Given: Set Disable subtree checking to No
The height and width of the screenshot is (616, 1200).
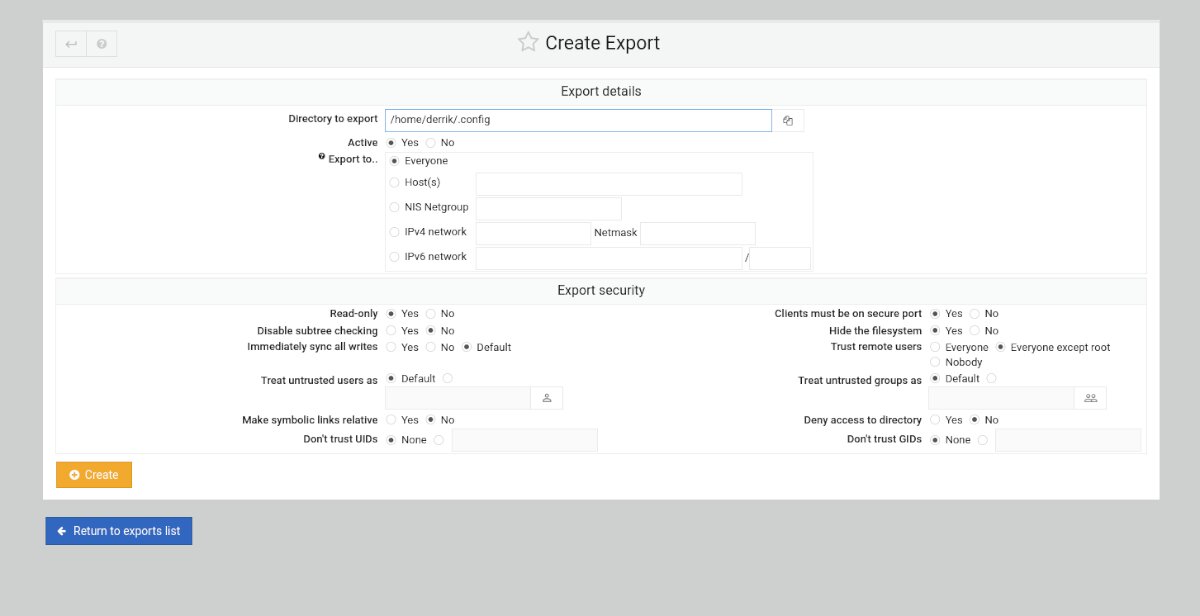Looking at the screenshot, I should coord(430,331).
